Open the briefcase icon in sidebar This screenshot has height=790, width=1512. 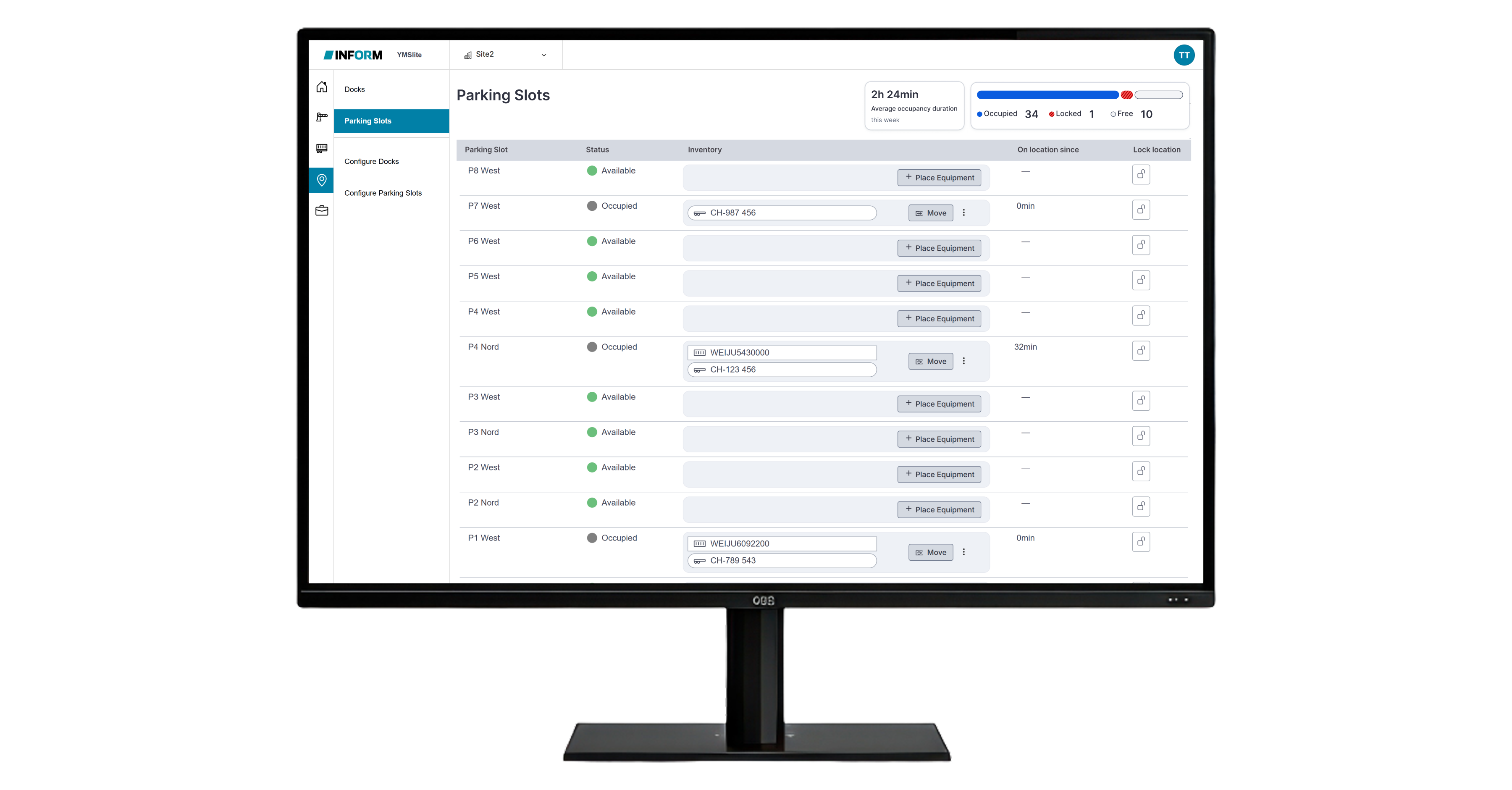click(x=322, y=211)
